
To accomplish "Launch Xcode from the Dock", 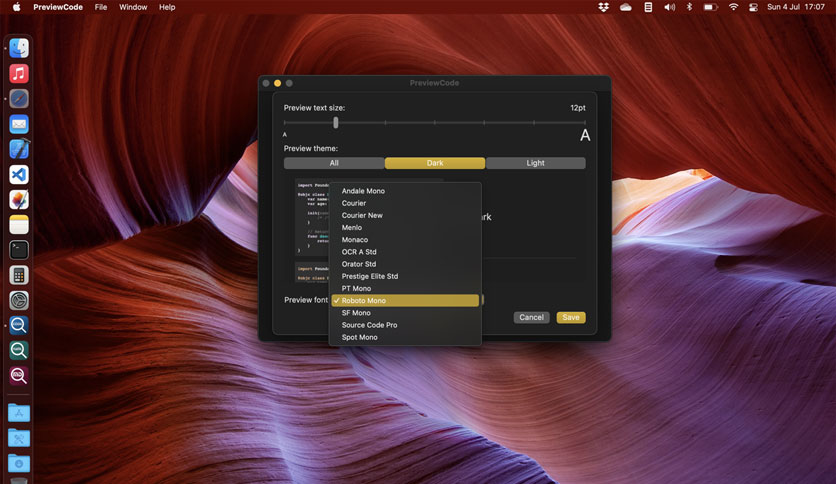I will point(19,149).
